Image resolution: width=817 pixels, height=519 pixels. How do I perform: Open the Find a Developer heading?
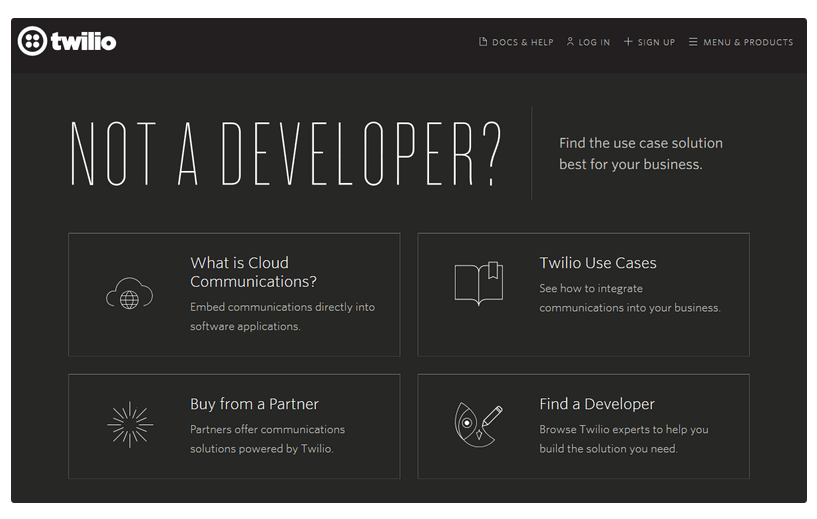[x=597, y=404]
